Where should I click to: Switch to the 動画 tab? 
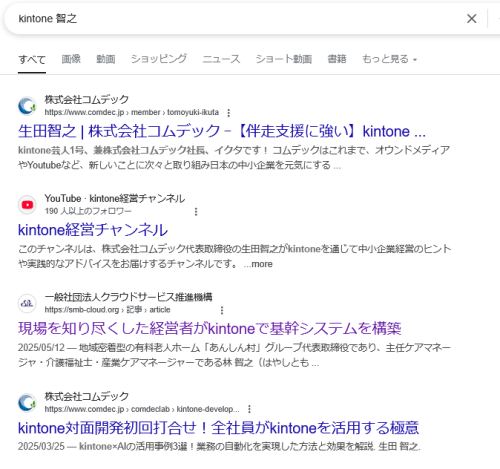click(x=106, y=59)
